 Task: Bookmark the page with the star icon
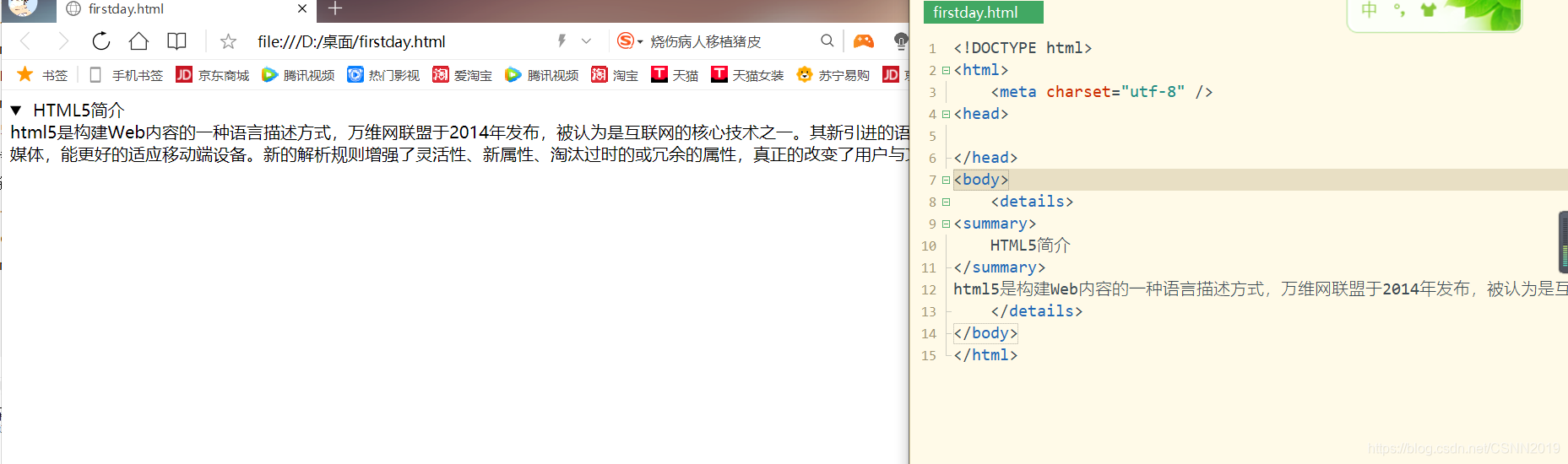[228, 41]
